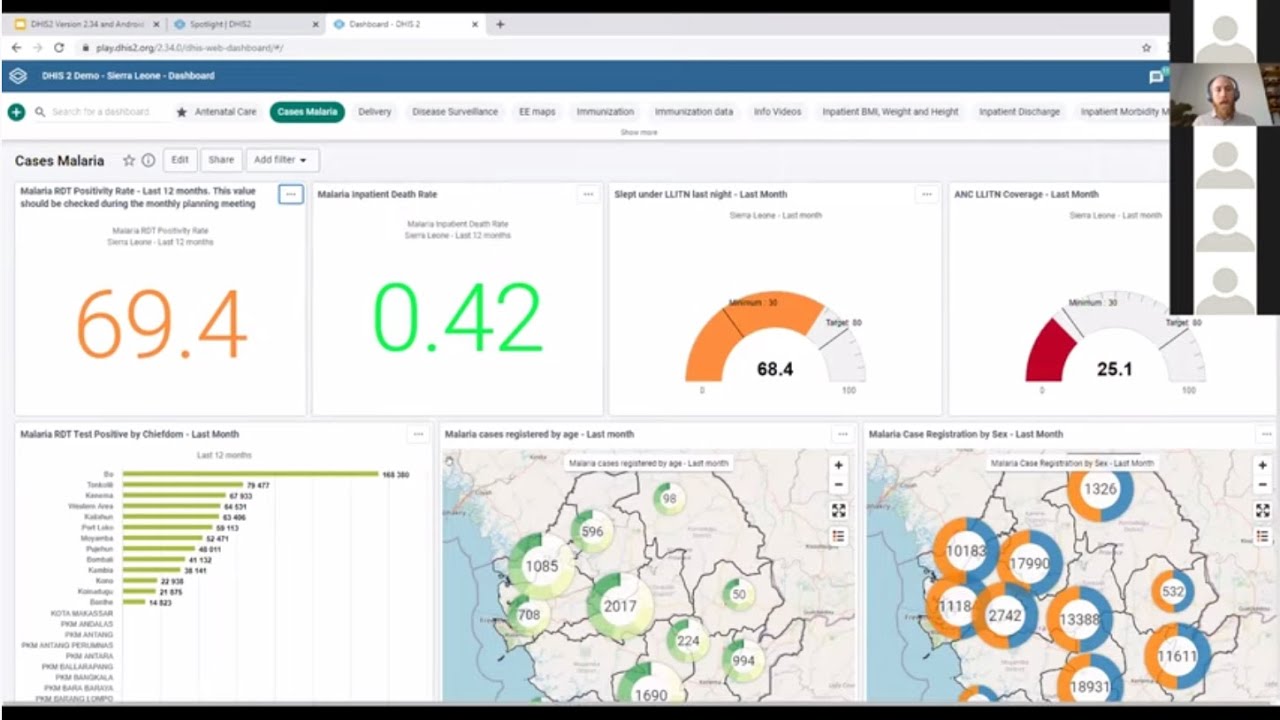
Task: Zoom in on cases by age map
Action: coord(839,465)
